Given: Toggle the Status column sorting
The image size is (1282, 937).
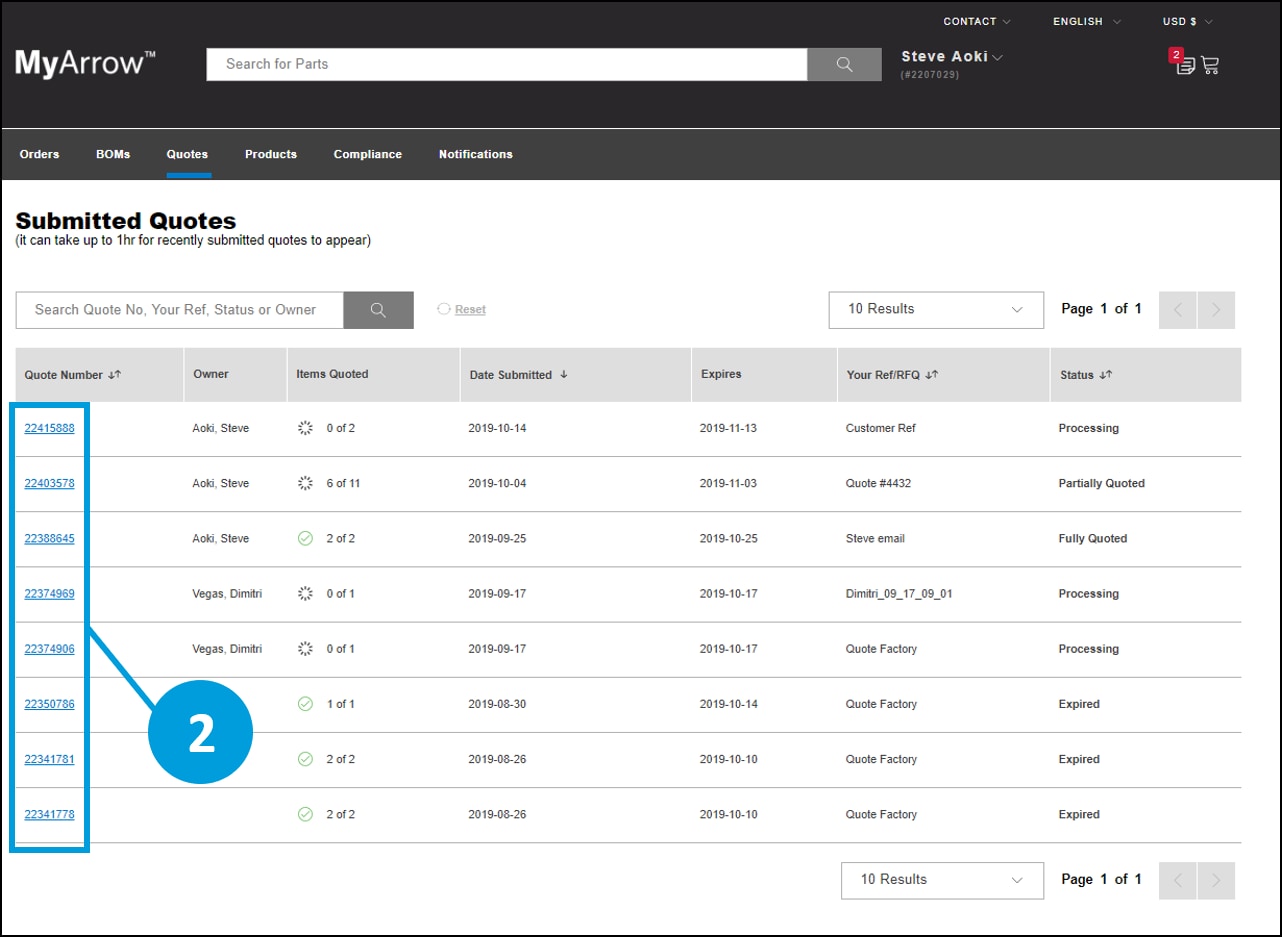Looking at the screenshot, I should tap(1104, 375).
